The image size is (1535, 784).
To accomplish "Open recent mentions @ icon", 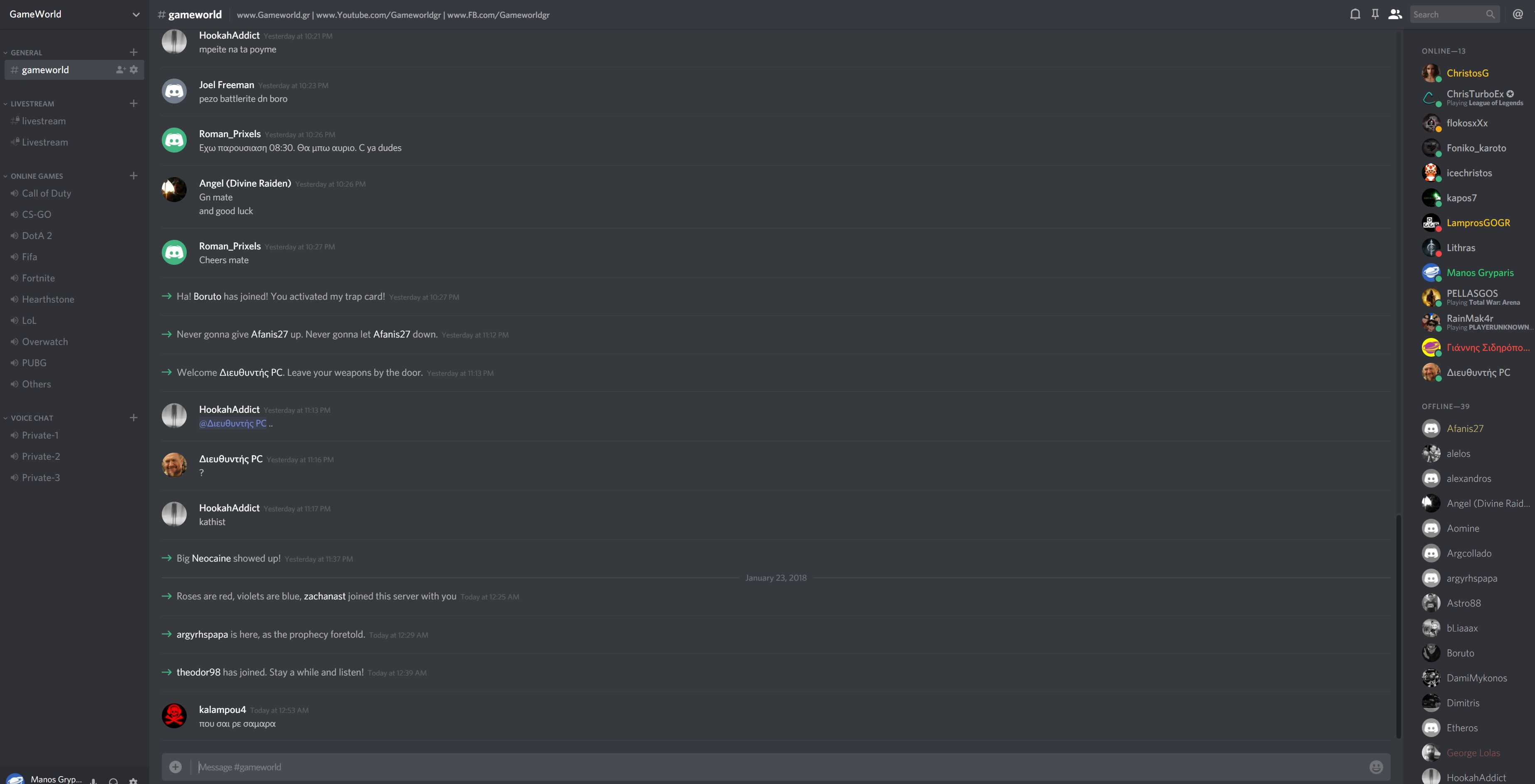I will (1518, 14).
